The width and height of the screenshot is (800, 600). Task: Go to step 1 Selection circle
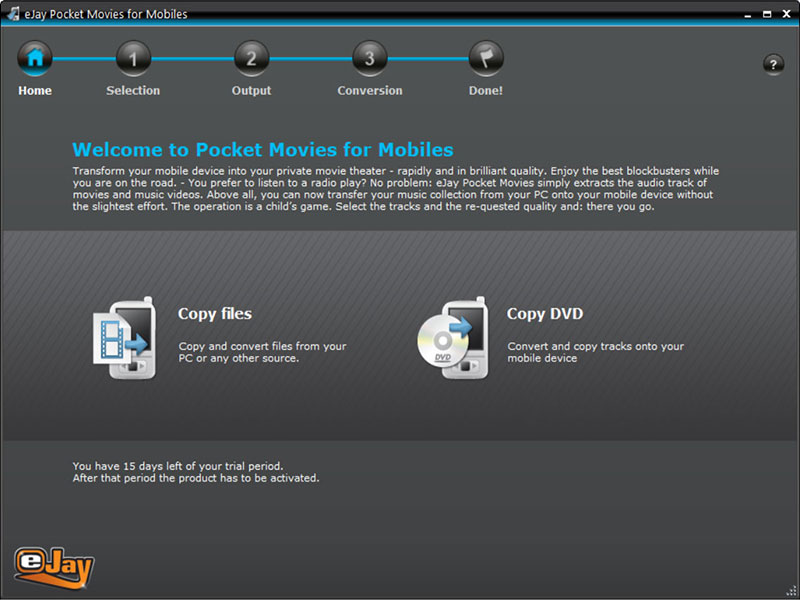133,59
